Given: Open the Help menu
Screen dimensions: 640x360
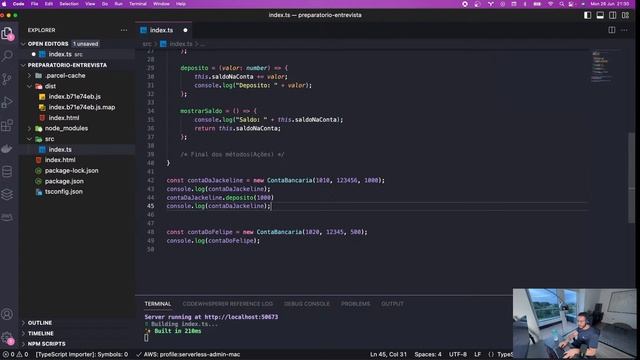Looking at the screenshot, I should (x=181, y=4).
